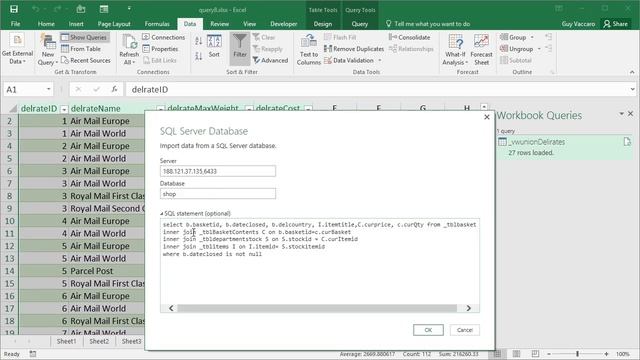Click Group in Outline section
Screen dimensions: 640x360
tap(513, 37)
